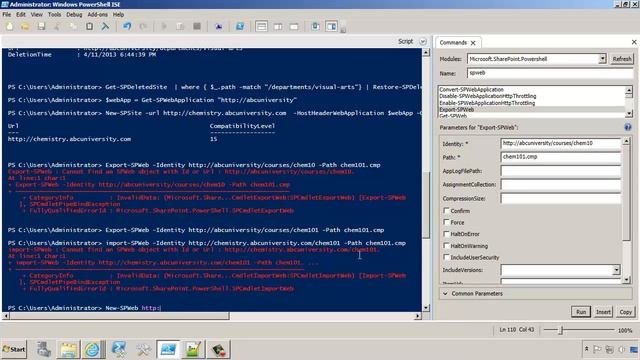The height and width of the screenshot is (360, 640).
Task: Clear the console pane with the brush icon
Action: point(105,27)
